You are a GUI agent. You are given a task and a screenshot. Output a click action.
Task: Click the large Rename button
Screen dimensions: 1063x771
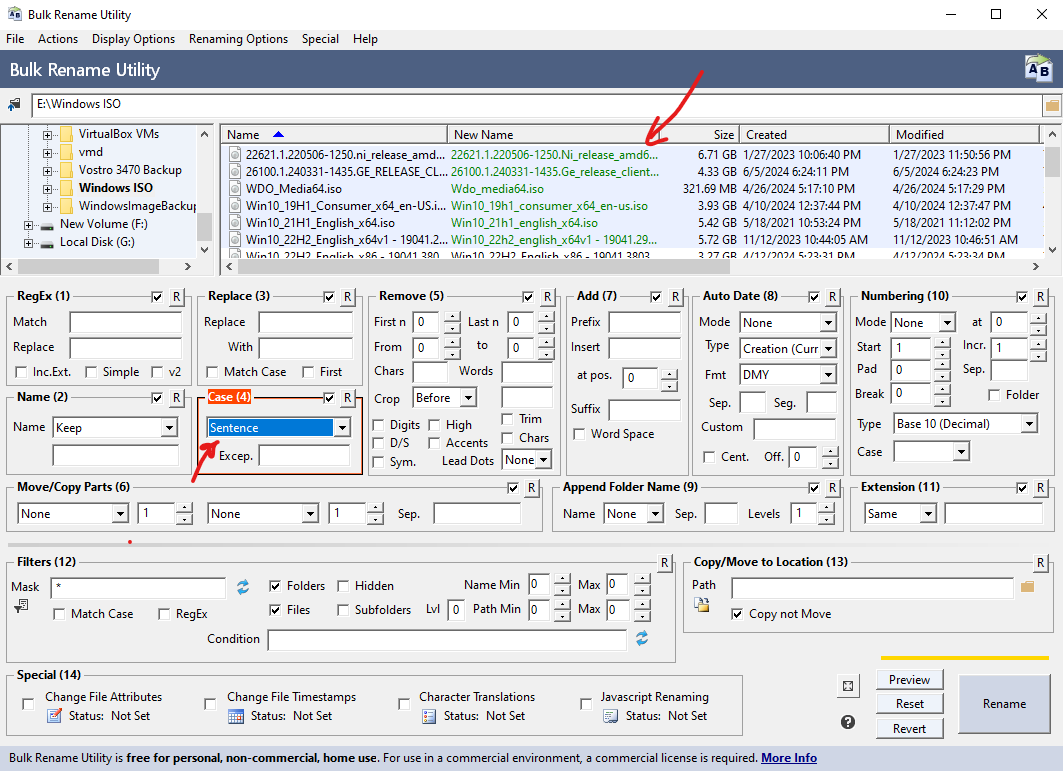1004,704
